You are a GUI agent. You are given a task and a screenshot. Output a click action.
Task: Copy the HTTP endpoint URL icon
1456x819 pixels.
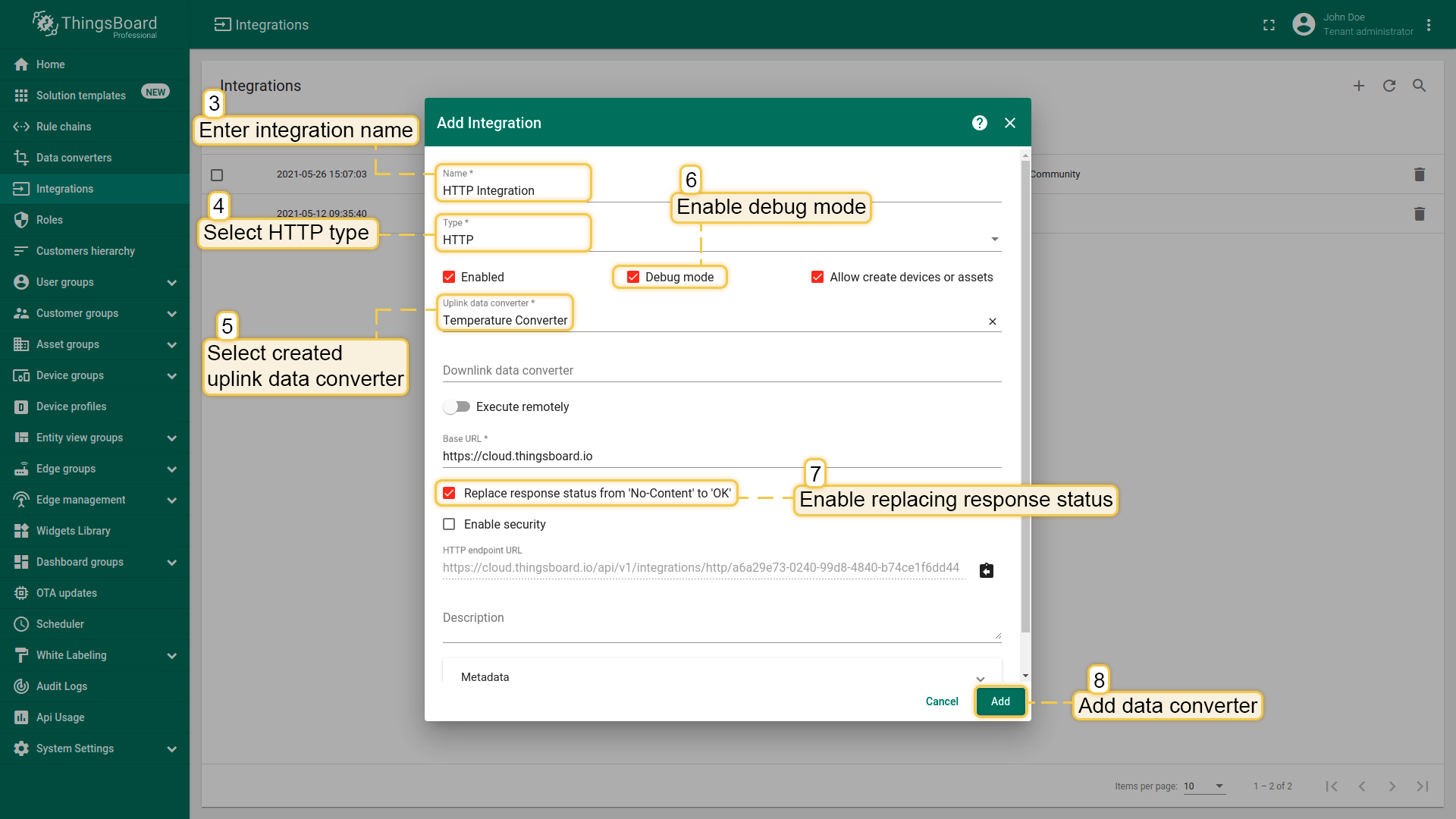986,570
